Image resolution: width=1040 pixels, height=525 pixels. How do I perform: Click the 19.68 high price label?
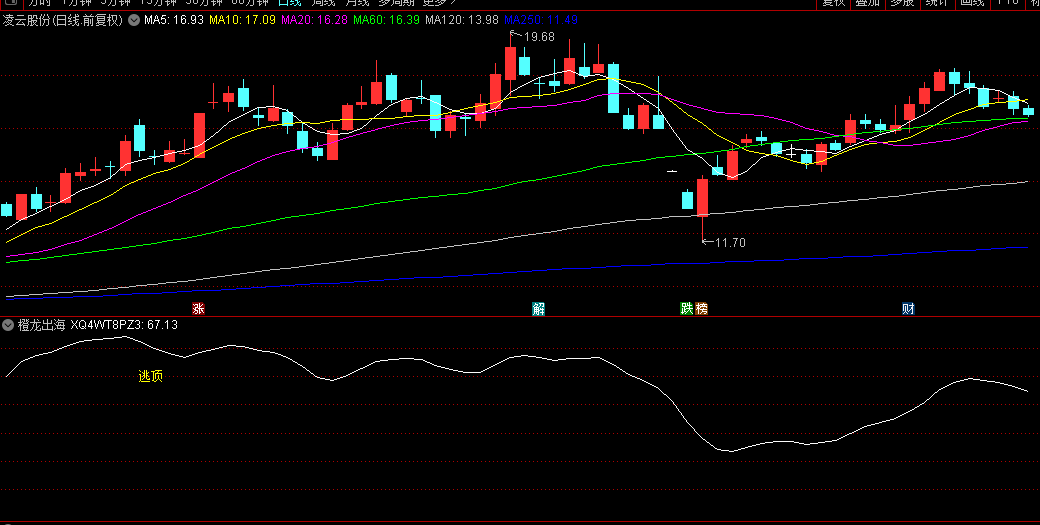tap(539, 37)
